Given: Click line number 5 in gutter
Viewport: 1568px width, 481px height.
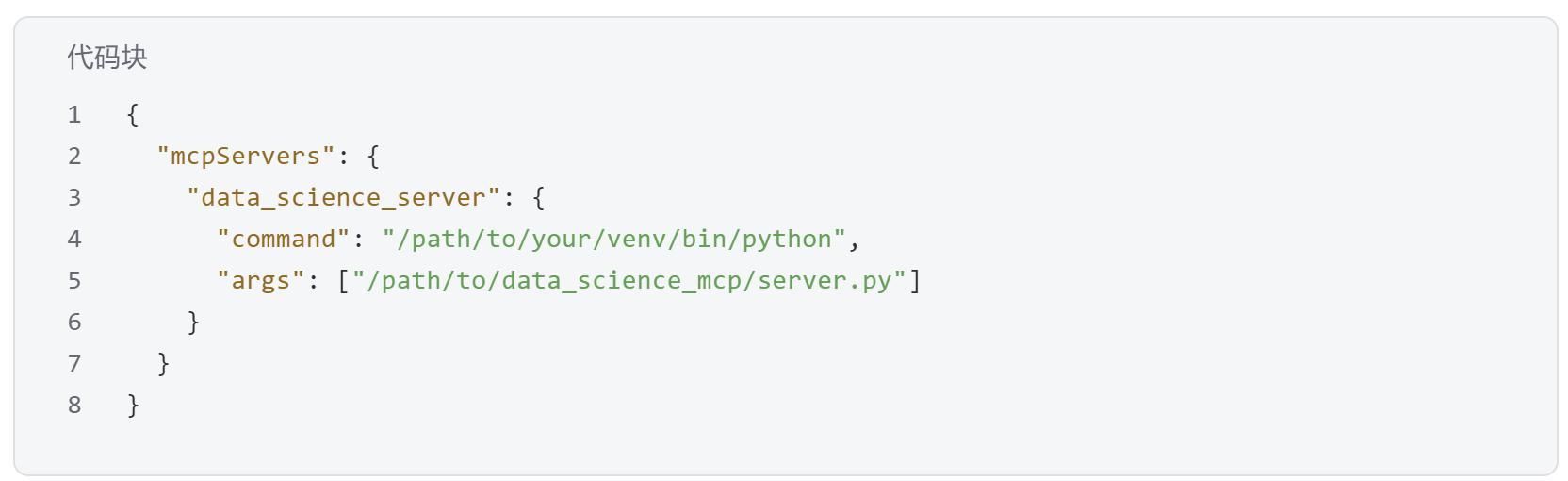Looking at the screenshot, I should point(74,281).
